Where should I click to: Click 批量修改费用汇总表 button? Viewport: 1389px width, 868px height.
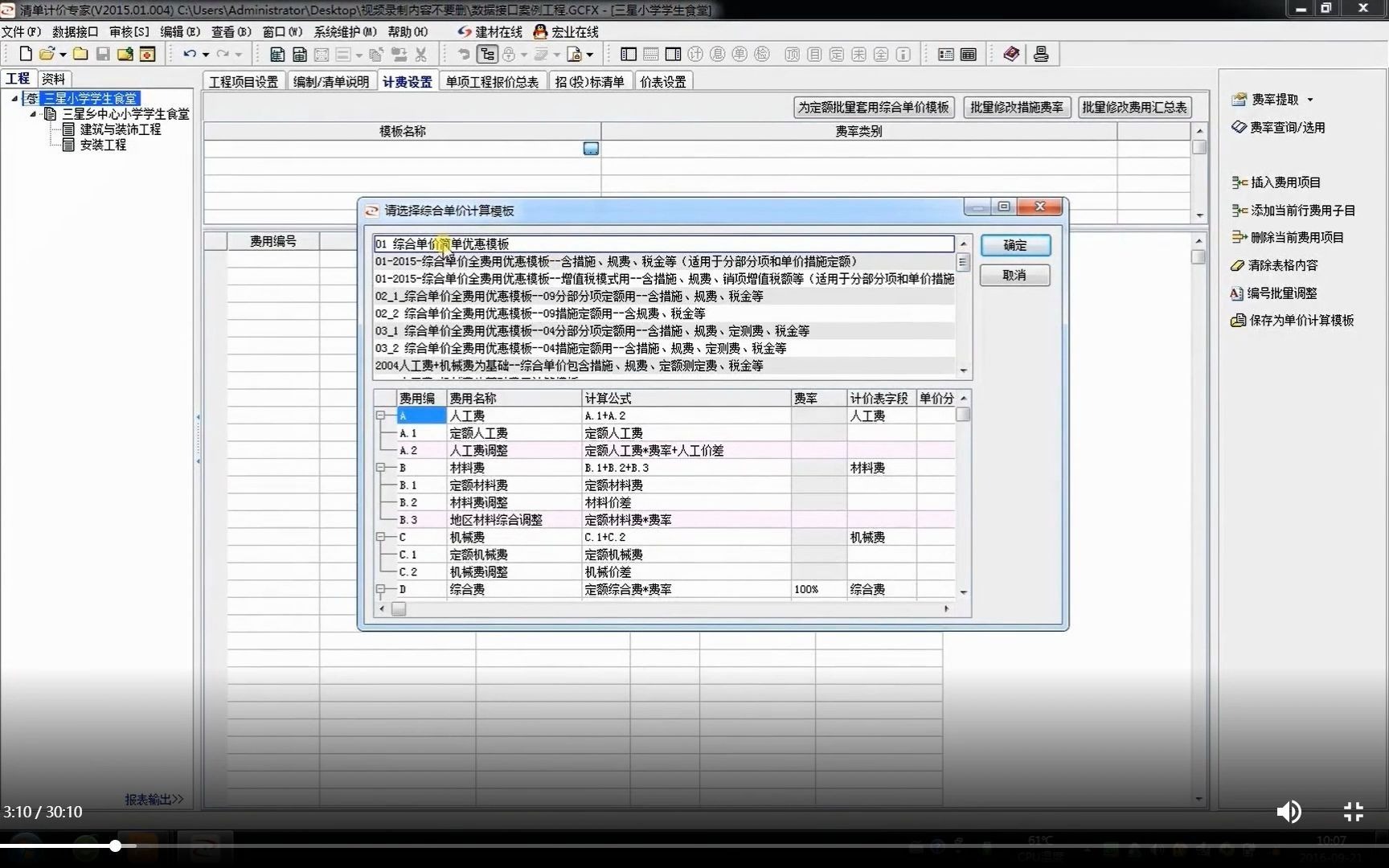(1134, 107)
